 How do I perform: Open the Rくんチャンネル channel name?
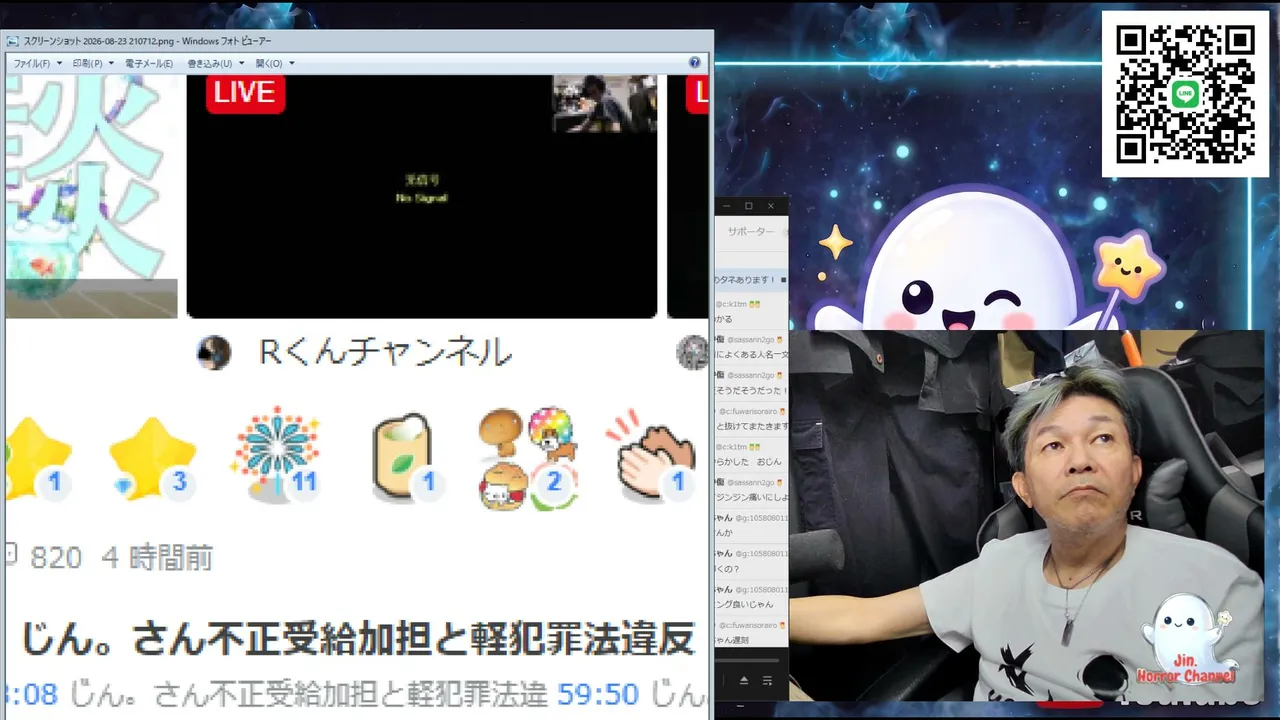click(x=385, y=352)
